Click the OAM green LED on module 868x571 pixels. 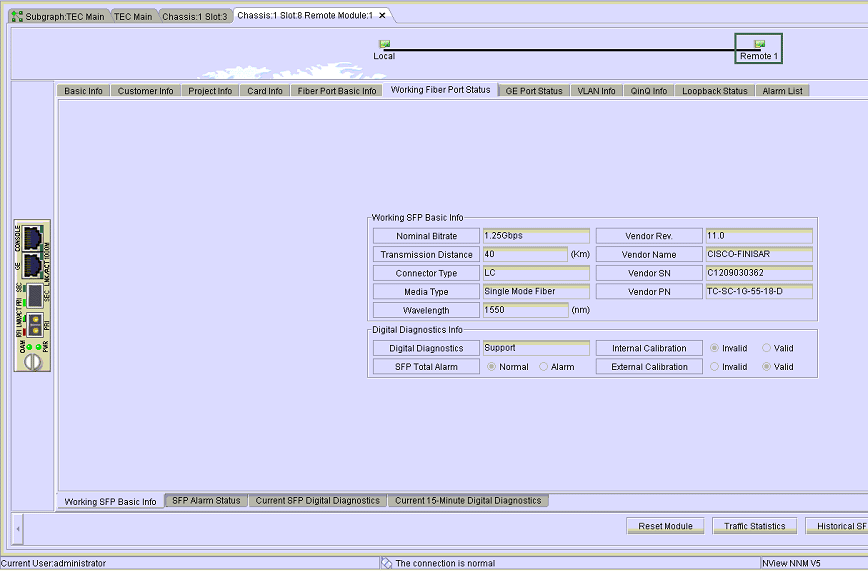pyautogui.click(x=29, y=347)
